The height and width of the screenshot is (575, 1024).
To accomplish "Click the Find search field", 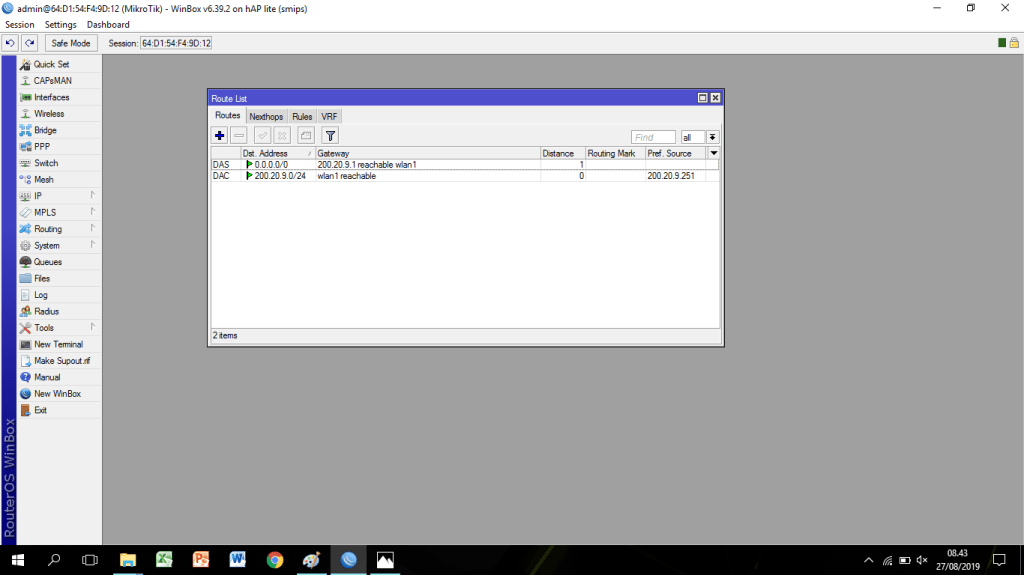I will tap(653, 137).
